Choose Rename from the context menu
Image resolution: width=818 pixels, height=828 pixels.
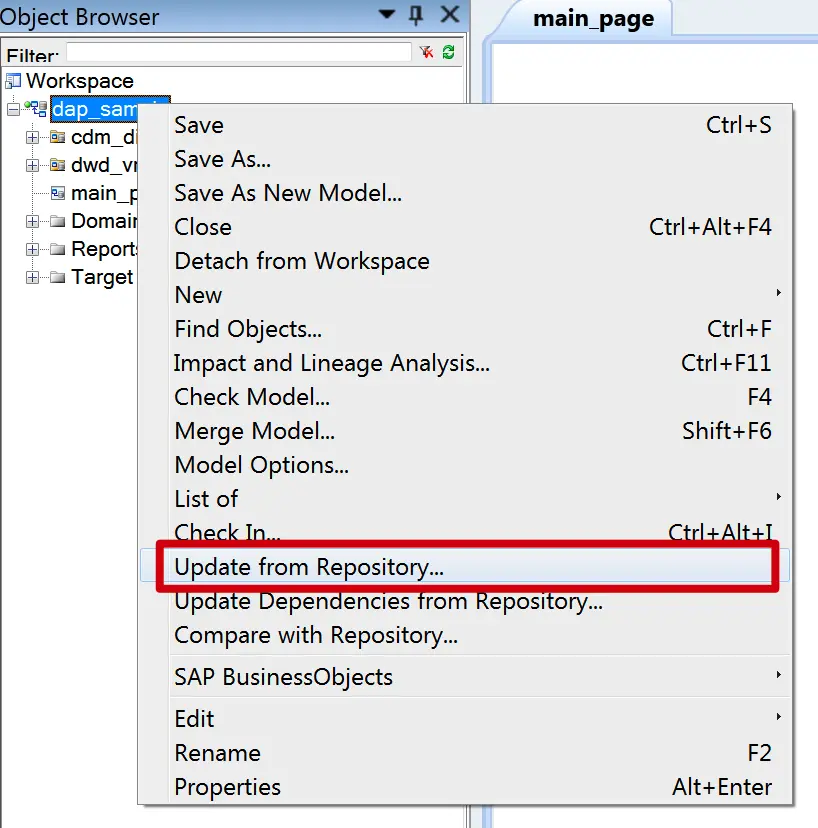tap(465, 752)
